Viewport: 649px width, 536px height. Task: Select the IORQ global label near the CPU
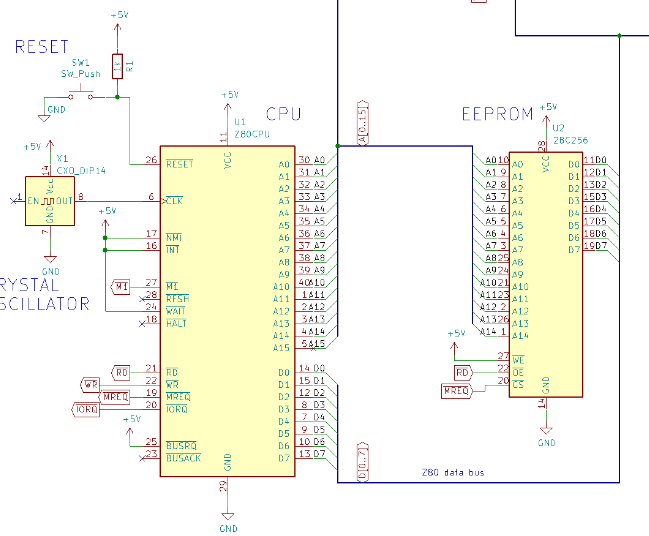(x=85, y=408)
